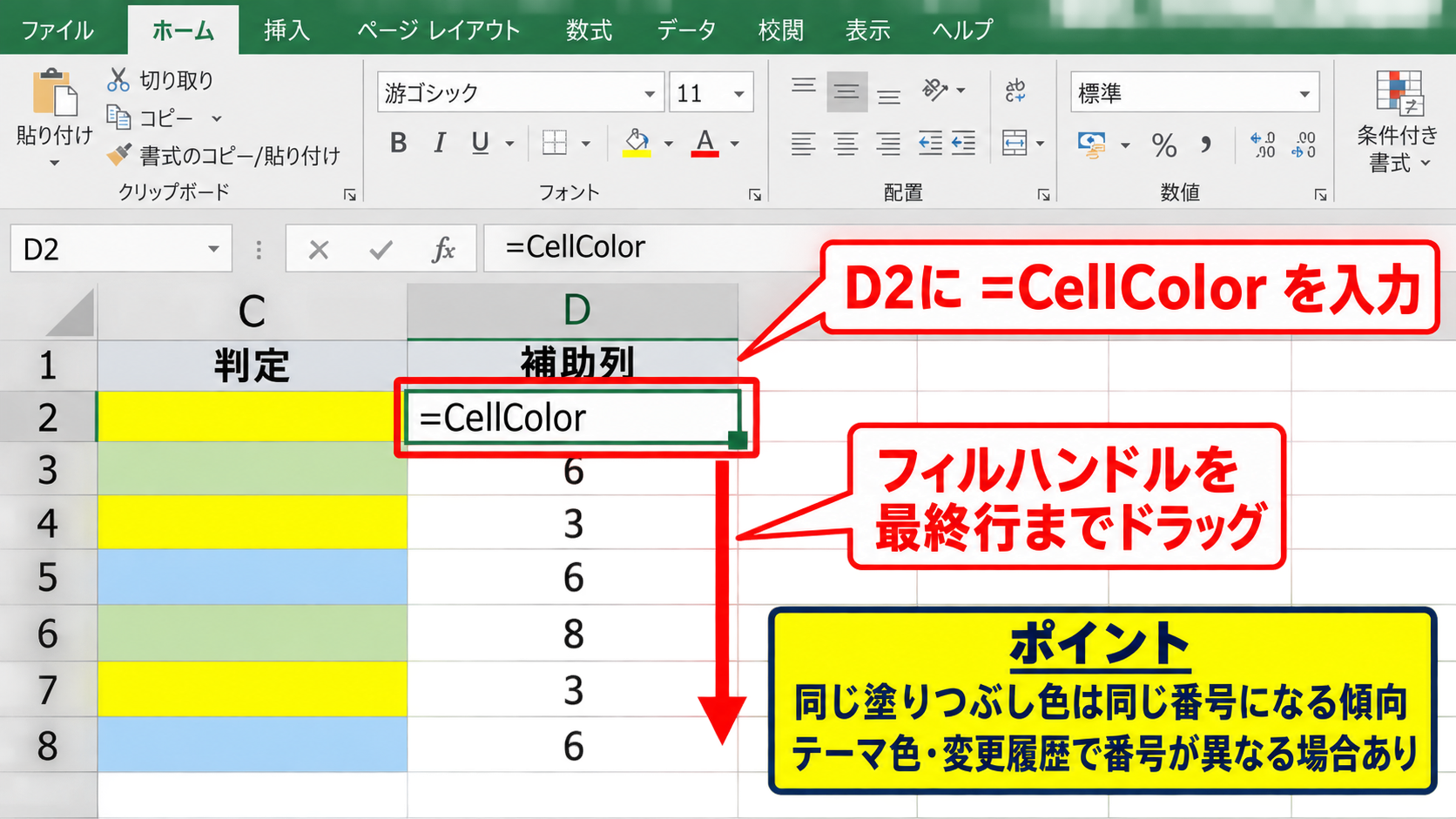The height and width of the screenshot is (819, 1456).
Task: Decrease indent in alignment group
Action: 930,143
